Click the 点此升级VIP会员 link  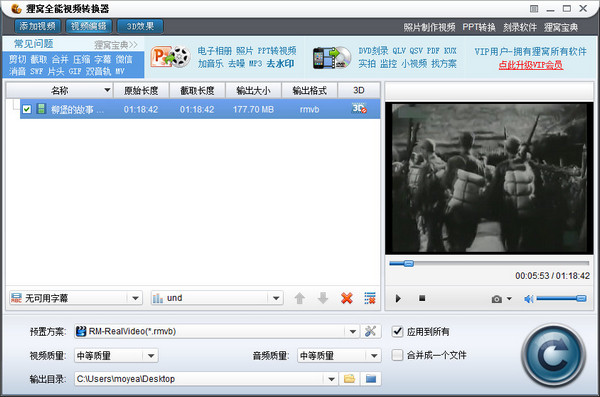(531, 65)
